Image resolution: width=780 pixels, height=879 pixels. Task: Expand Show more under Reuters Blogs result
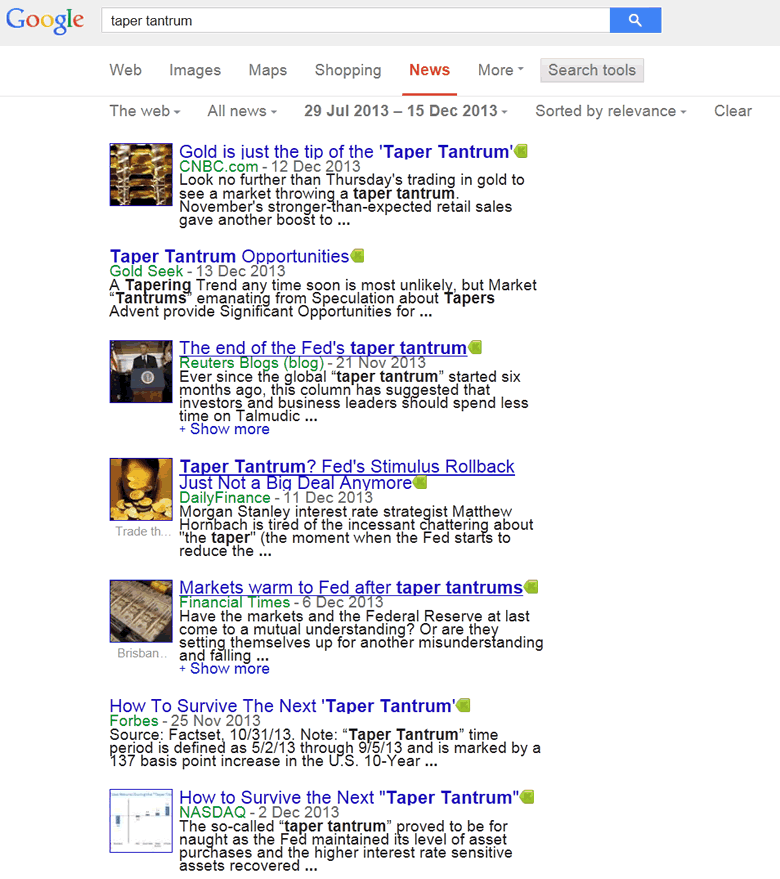click(224, 429)
